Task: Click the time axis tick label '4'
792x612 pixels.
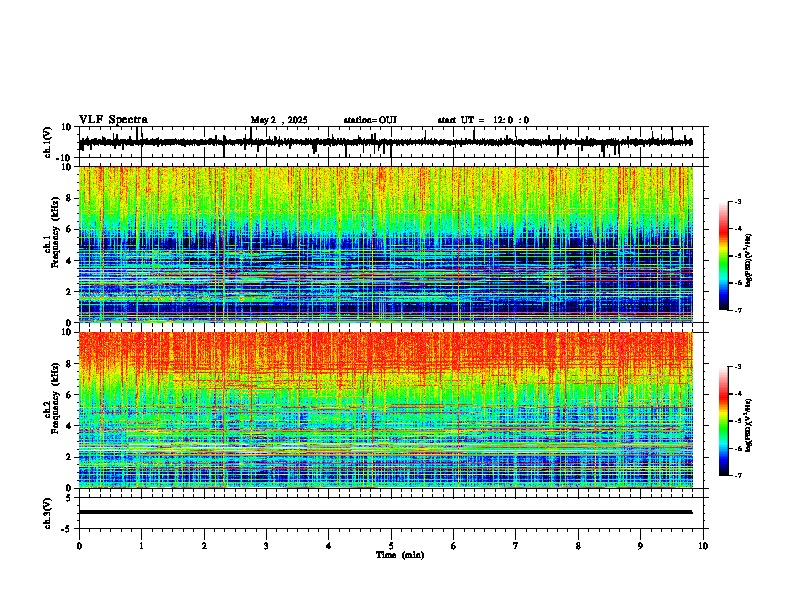Action: click(x=329, y=545)
